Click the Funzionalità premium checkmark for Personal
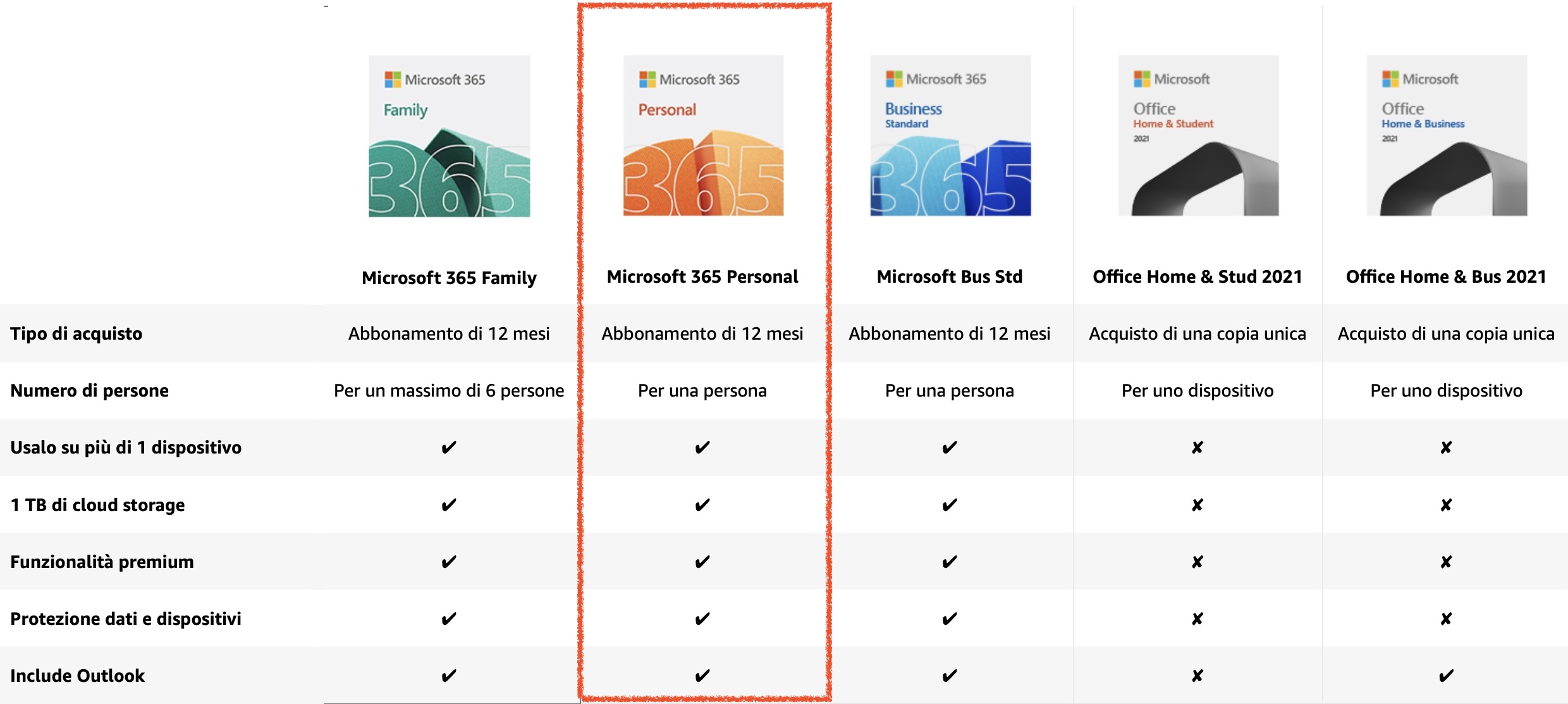 pyautogui.click(x=702, y=562)
